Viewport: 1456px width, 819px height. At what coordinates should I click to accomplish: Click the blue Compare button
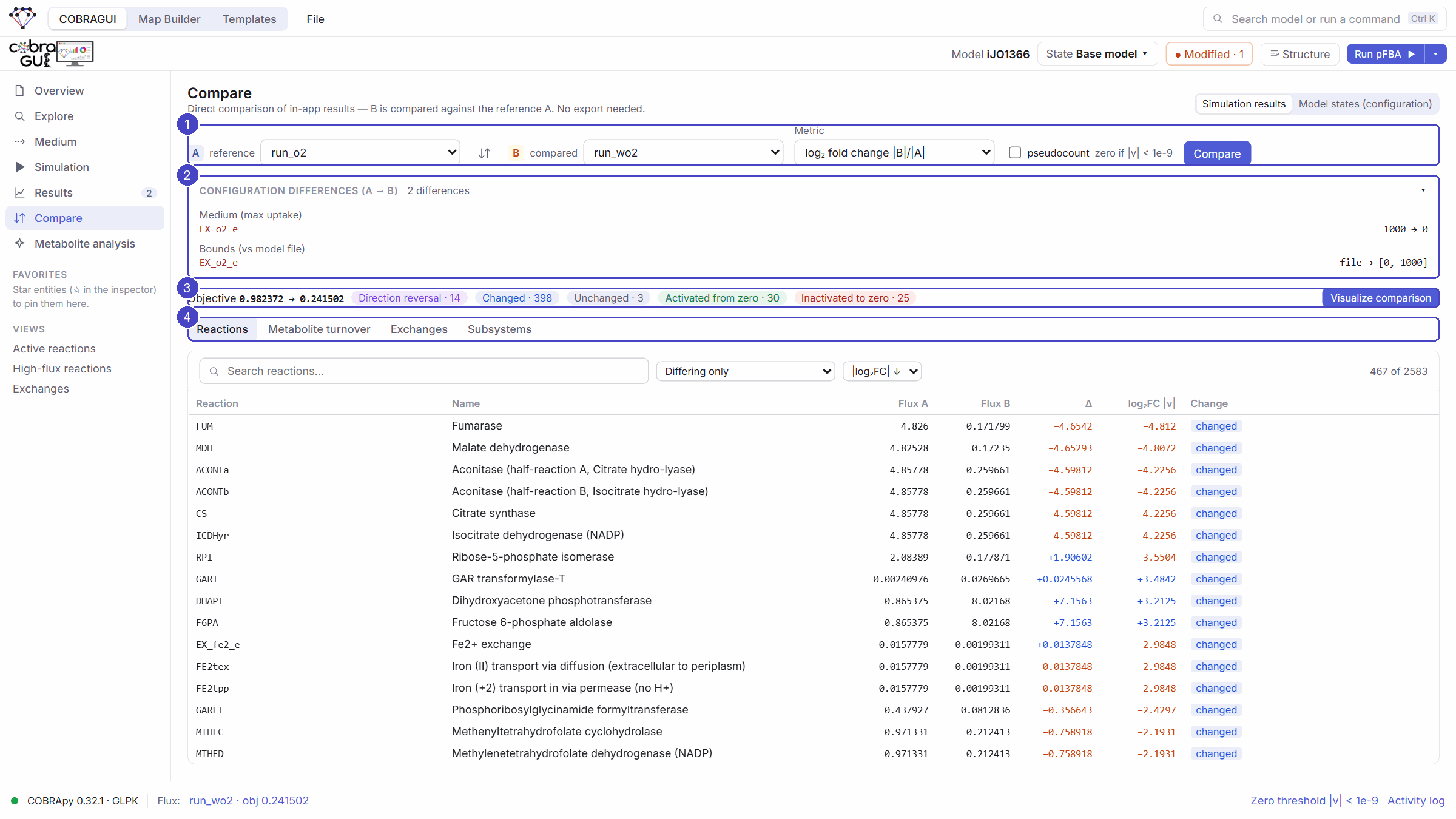click(x=1217, y=153)
